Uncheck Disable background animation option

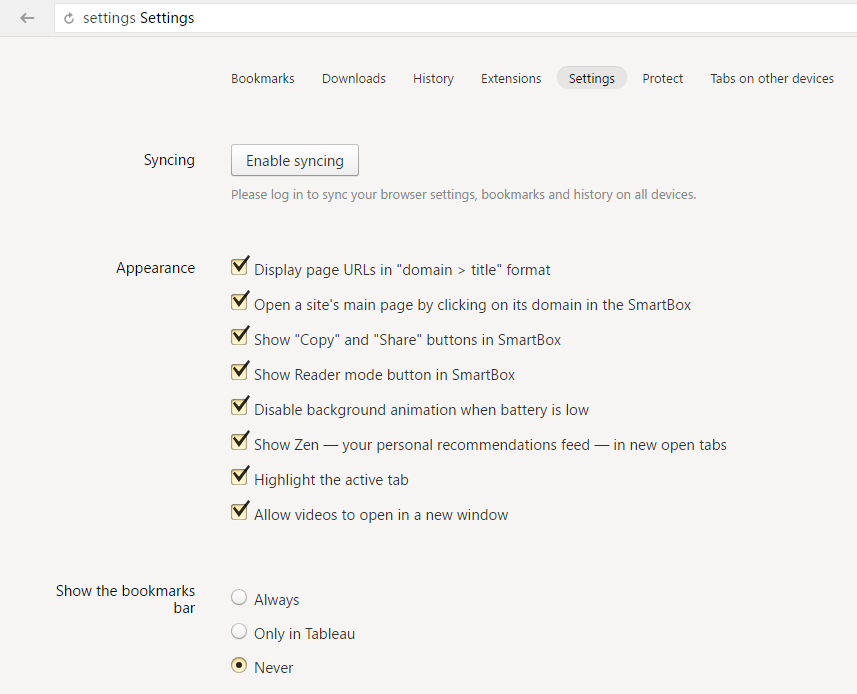(239, 407)
